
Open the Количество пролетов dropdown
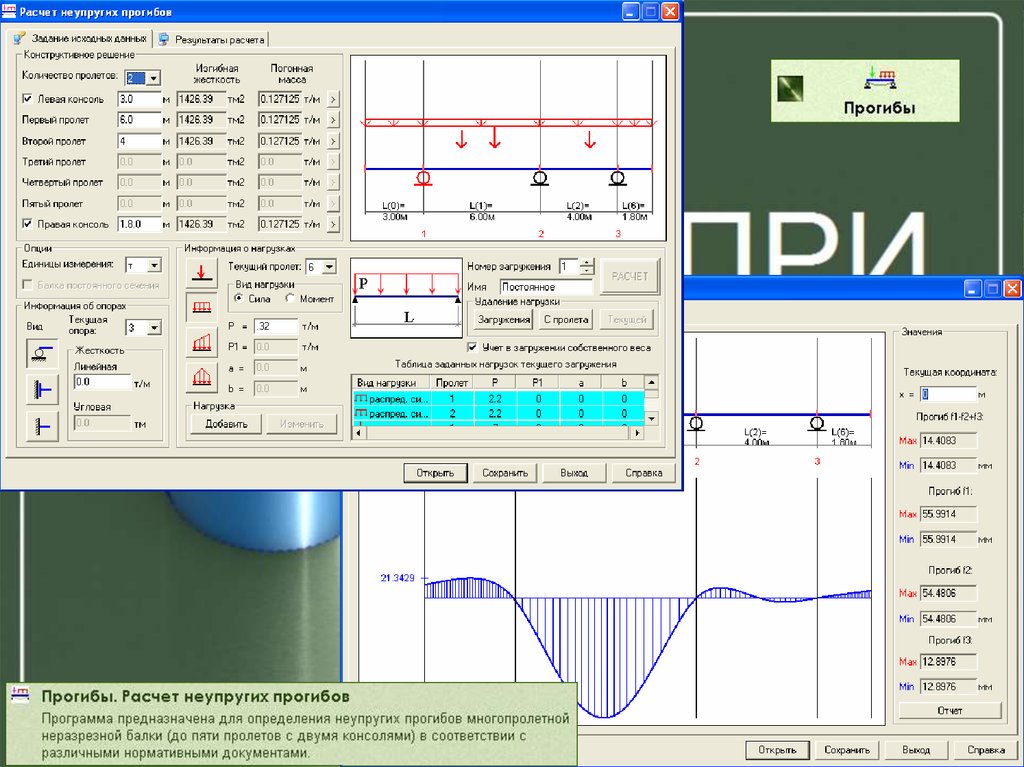(x=151, y=77)
